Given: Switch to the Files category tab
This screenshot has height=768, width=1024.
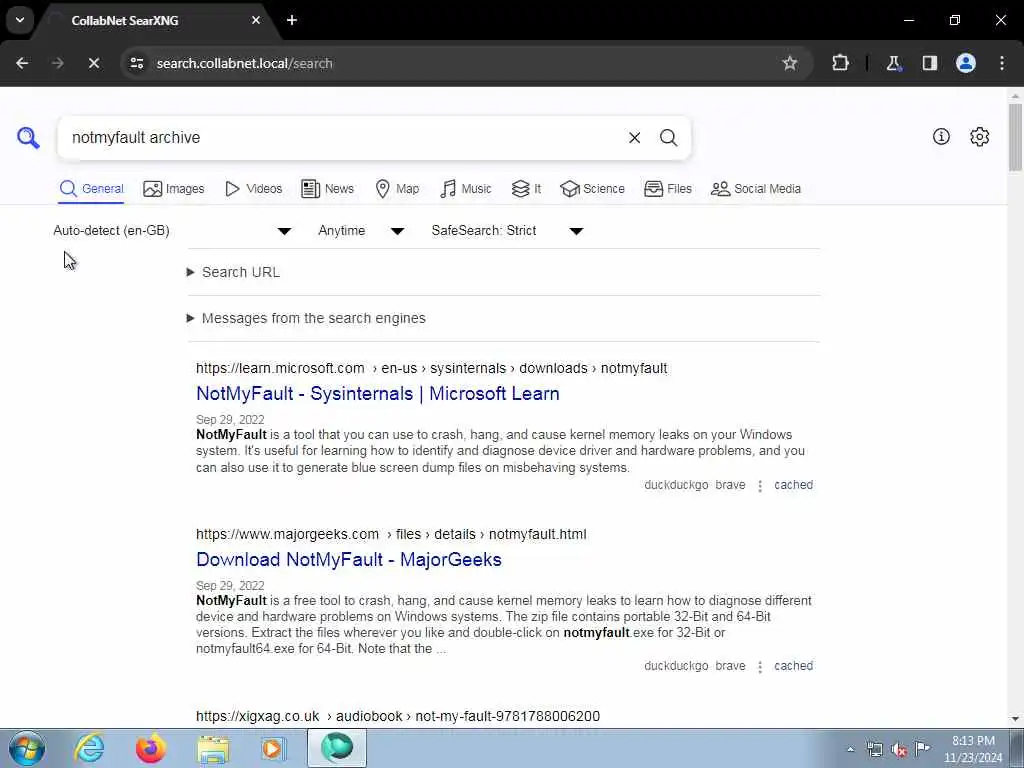Looking at the screenshot, I should click(667, 189).
